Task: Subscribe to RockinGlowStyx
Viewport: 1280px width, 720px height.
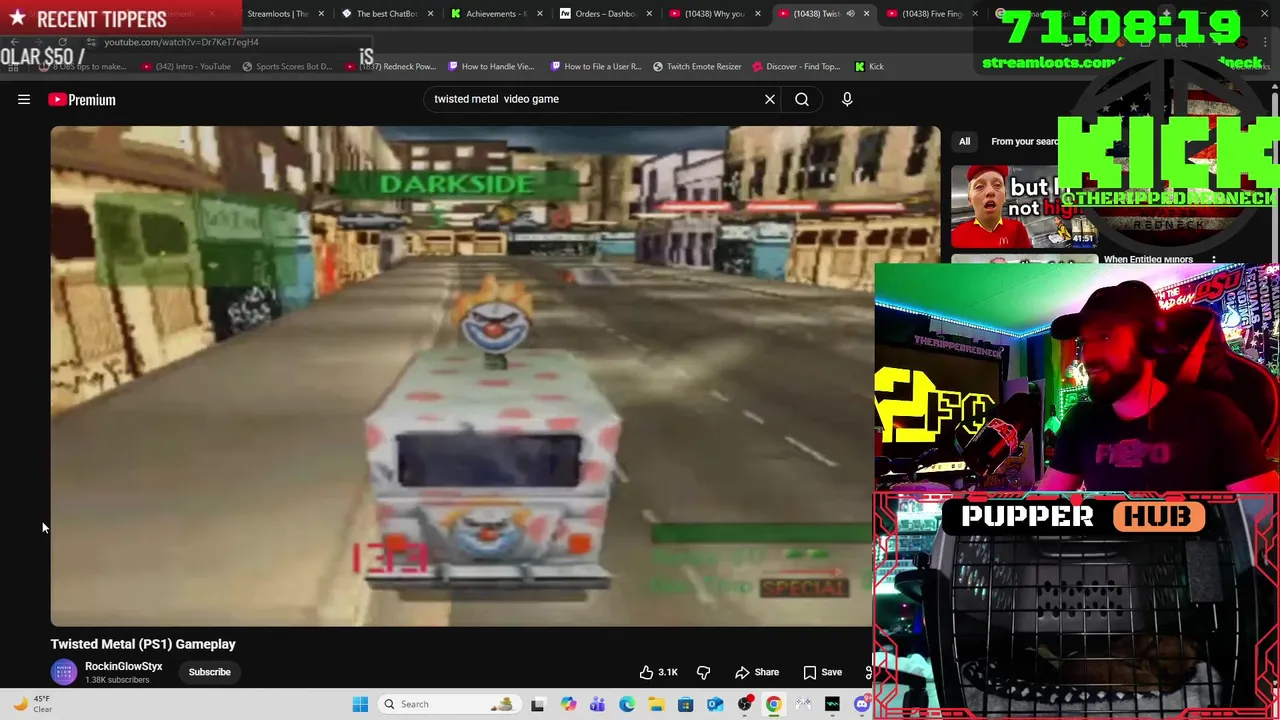Action: pyautogui.click(x=210, y=672)
